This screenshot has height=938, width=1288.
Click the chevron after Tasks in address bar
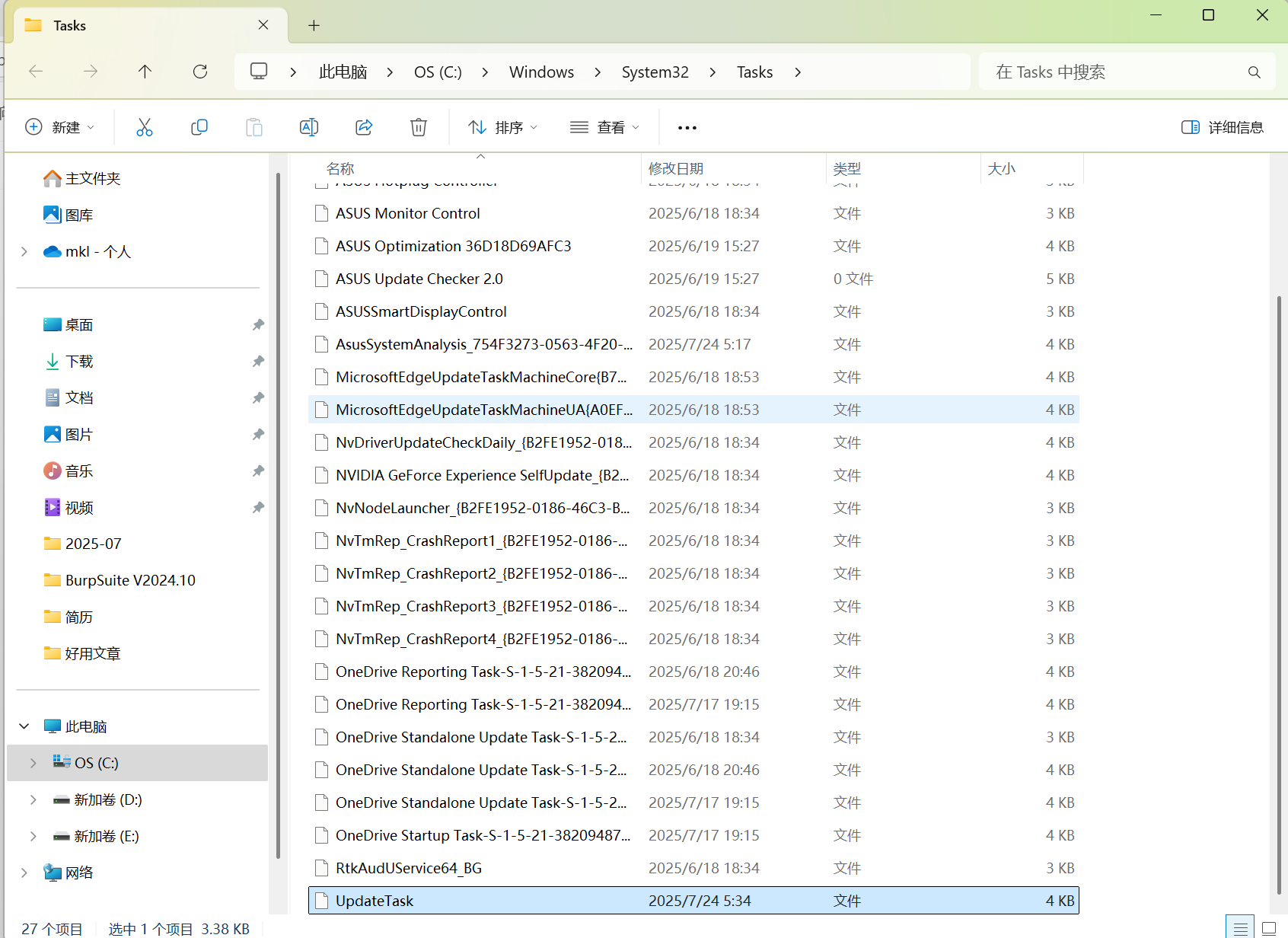click(798, 72)
